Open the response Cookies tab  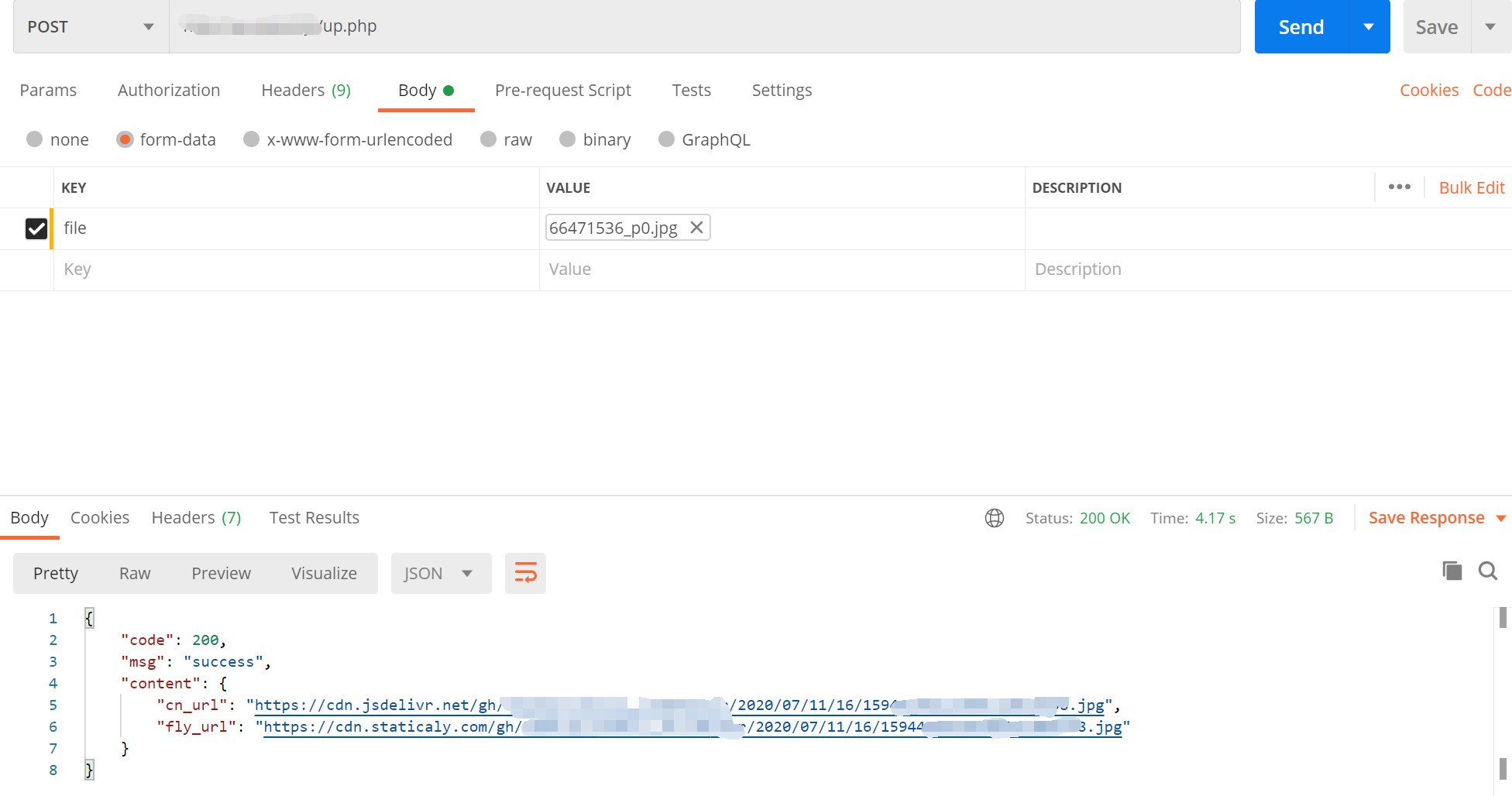(x=100, y=517)
